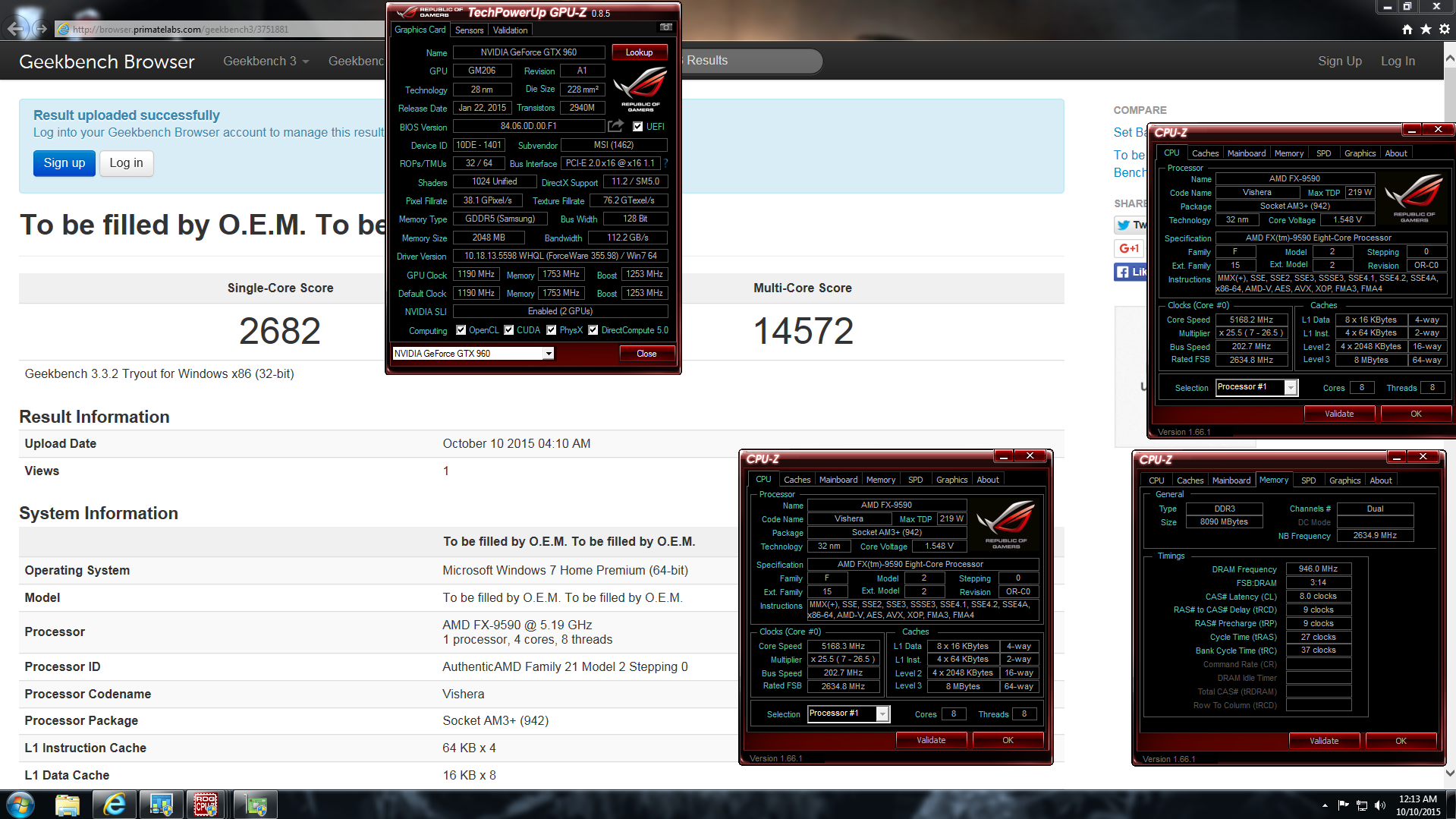Image resolution: width=1456 pixels, height=819 pixels.
Task: Open the browser home icon
Action: click(1407, 29)
